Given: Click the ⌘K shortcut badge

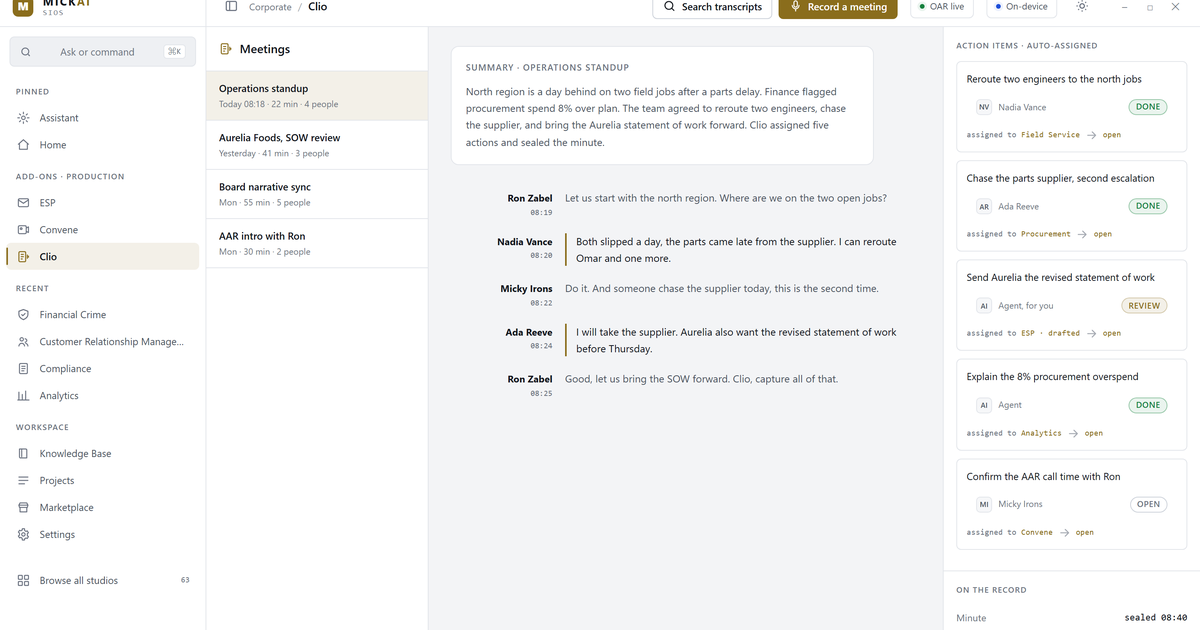Looking at the screenshot, I should click(x=174, y=52).
